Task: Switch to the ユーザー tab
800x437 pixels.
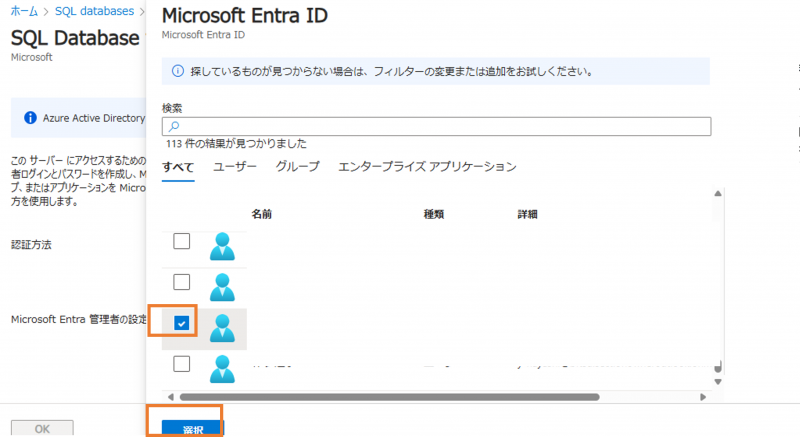Action: [x=235, y=167]
